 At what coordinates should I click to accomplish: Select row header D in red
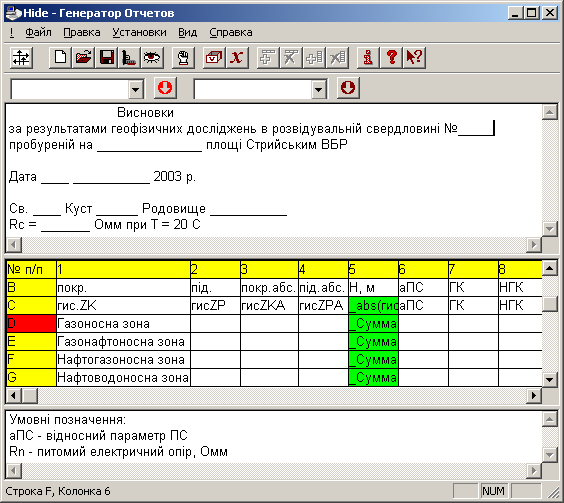31,323
